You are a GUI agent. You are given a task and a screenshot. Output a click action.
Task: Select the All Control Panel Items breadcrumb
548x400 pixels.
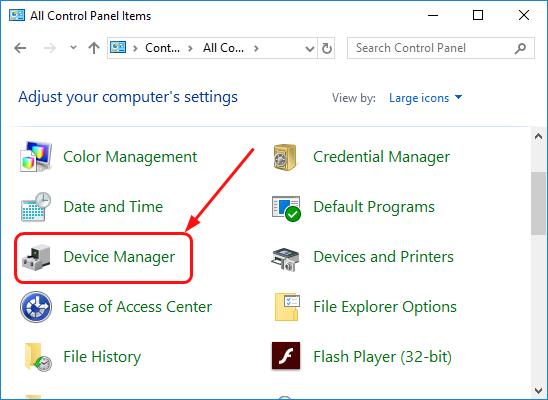click(x=223, y=48)
